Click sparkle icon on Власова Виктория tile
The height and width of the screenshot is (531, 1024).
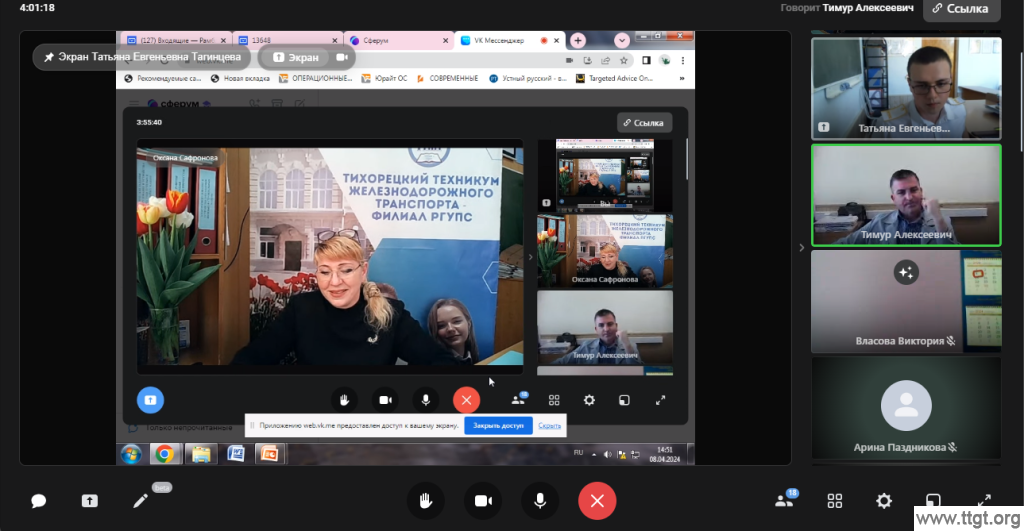pos(906,272)
